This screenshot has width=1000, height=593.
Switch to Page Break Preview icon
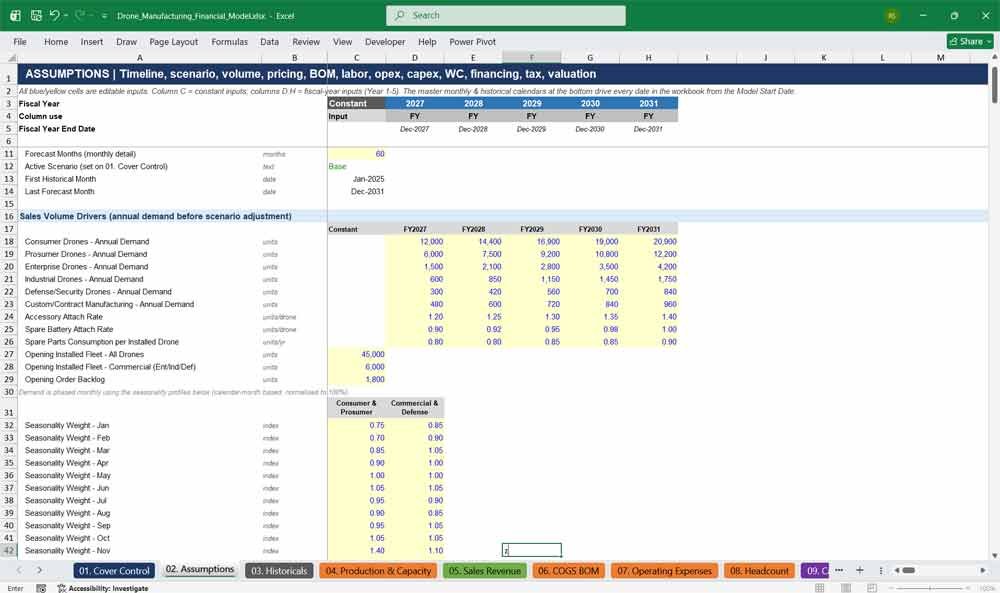[872, 587]
